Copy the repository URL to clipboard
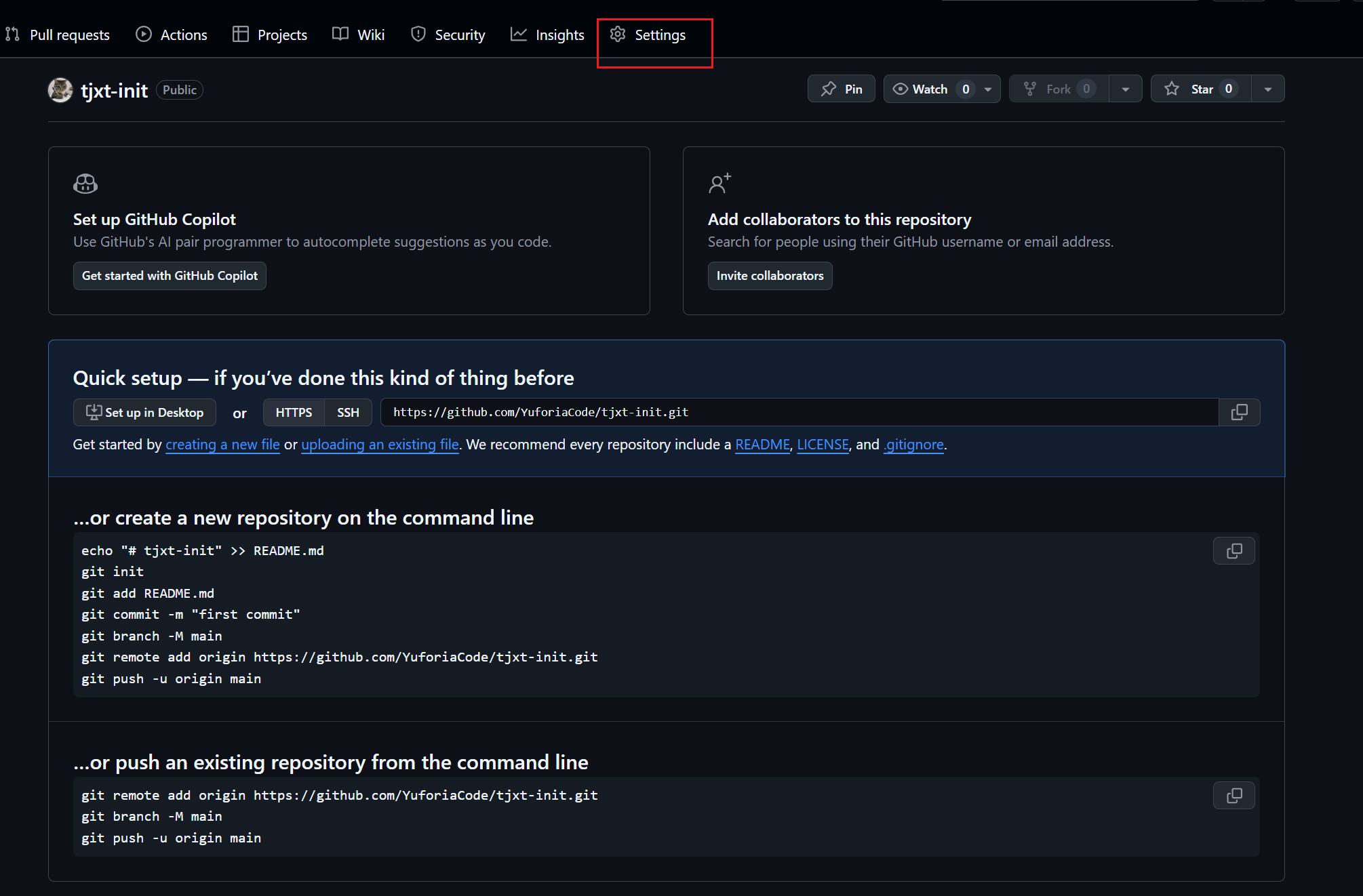This screenshot has width=1363, height=896. click(x=1239, y=412)
